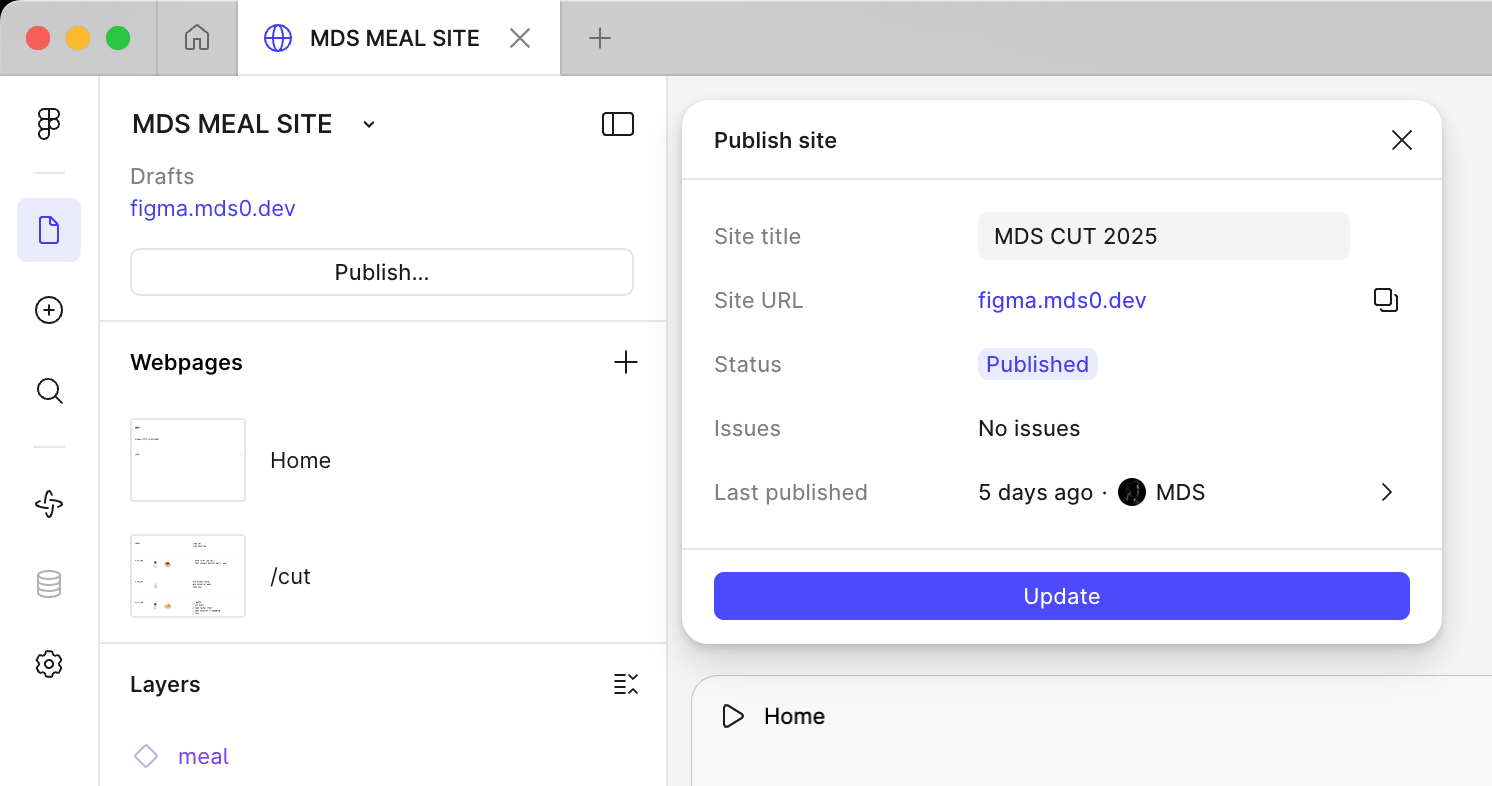Click the Publish... button
1492x786 pixels.
coord(381,272)
